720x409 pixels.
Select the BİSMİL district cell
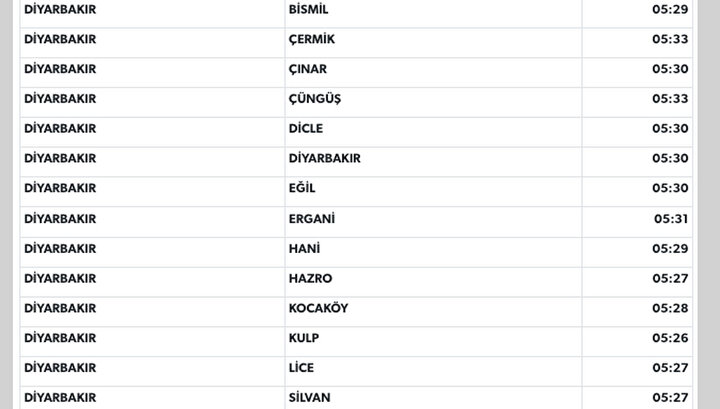pyautogui.click(x=433, y=12)
